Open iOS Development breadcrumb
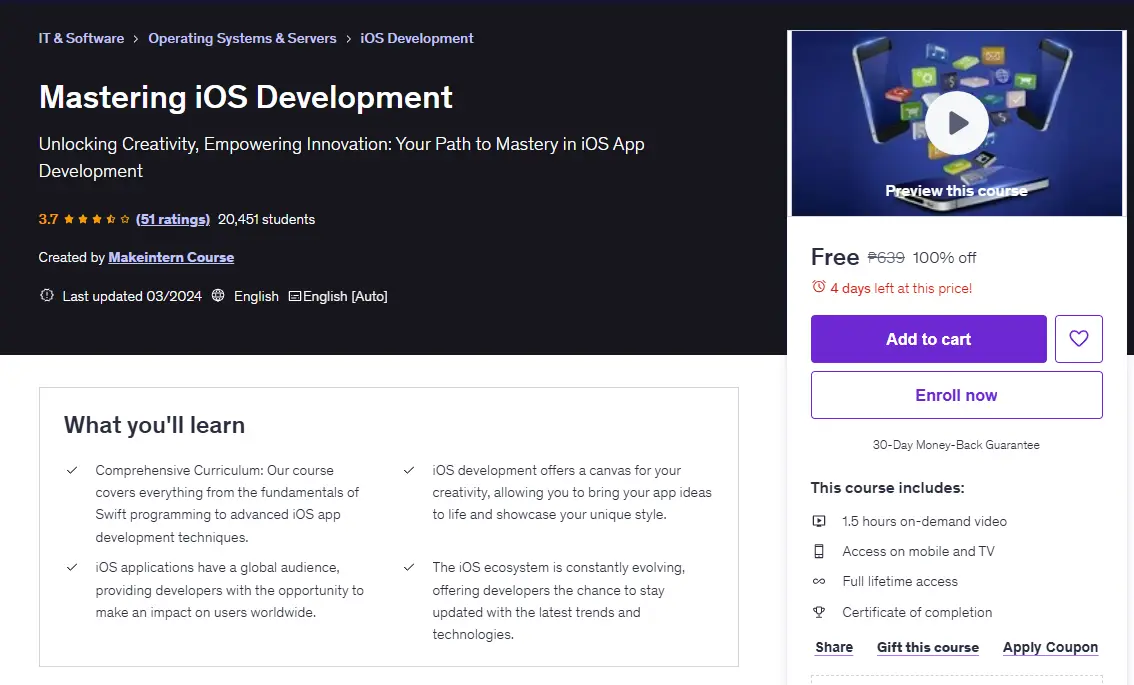The height and width of the screenshot is (685, 1134). click(417, 38)
